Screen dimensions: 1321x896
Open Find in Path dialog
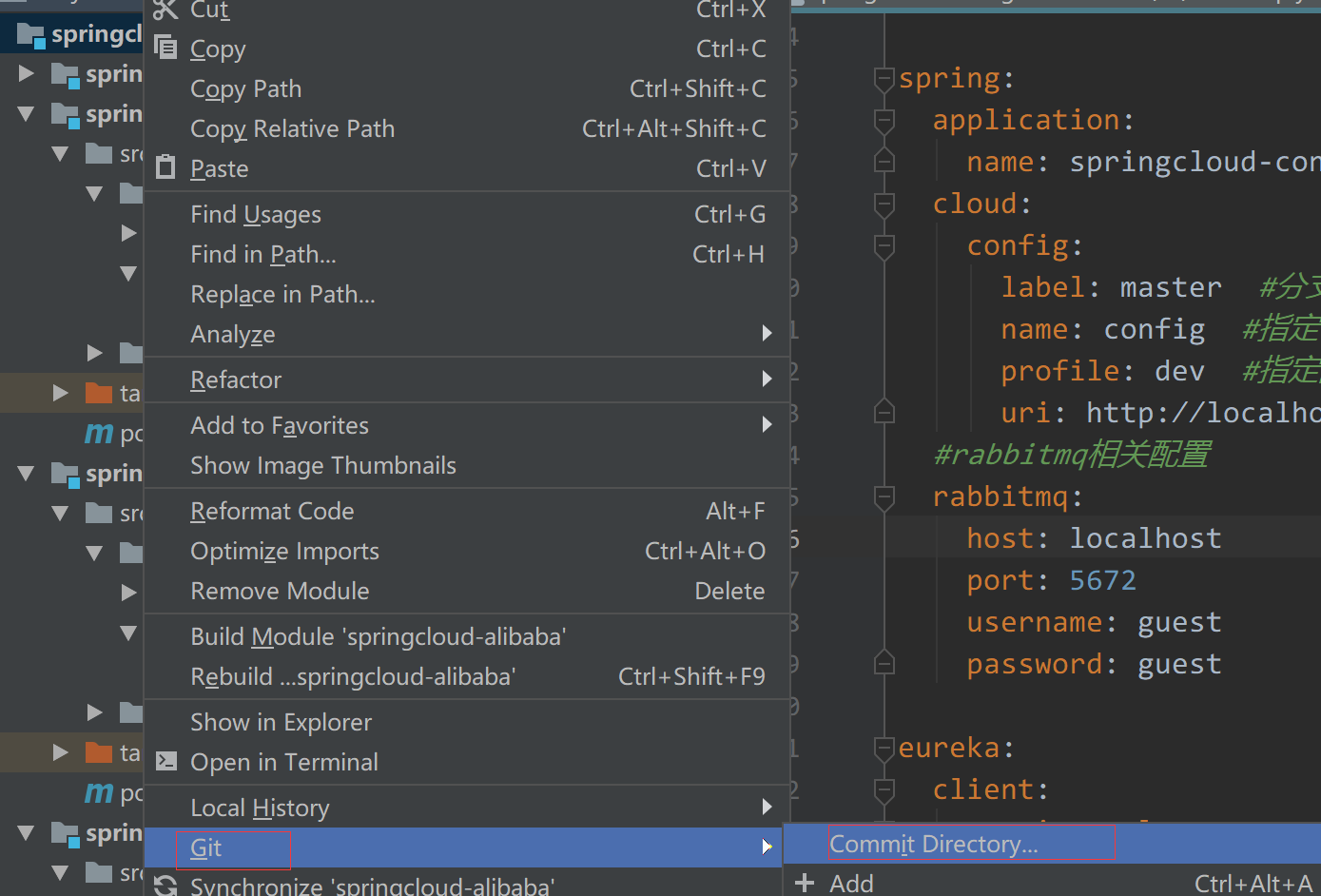[x=466, y=254]
